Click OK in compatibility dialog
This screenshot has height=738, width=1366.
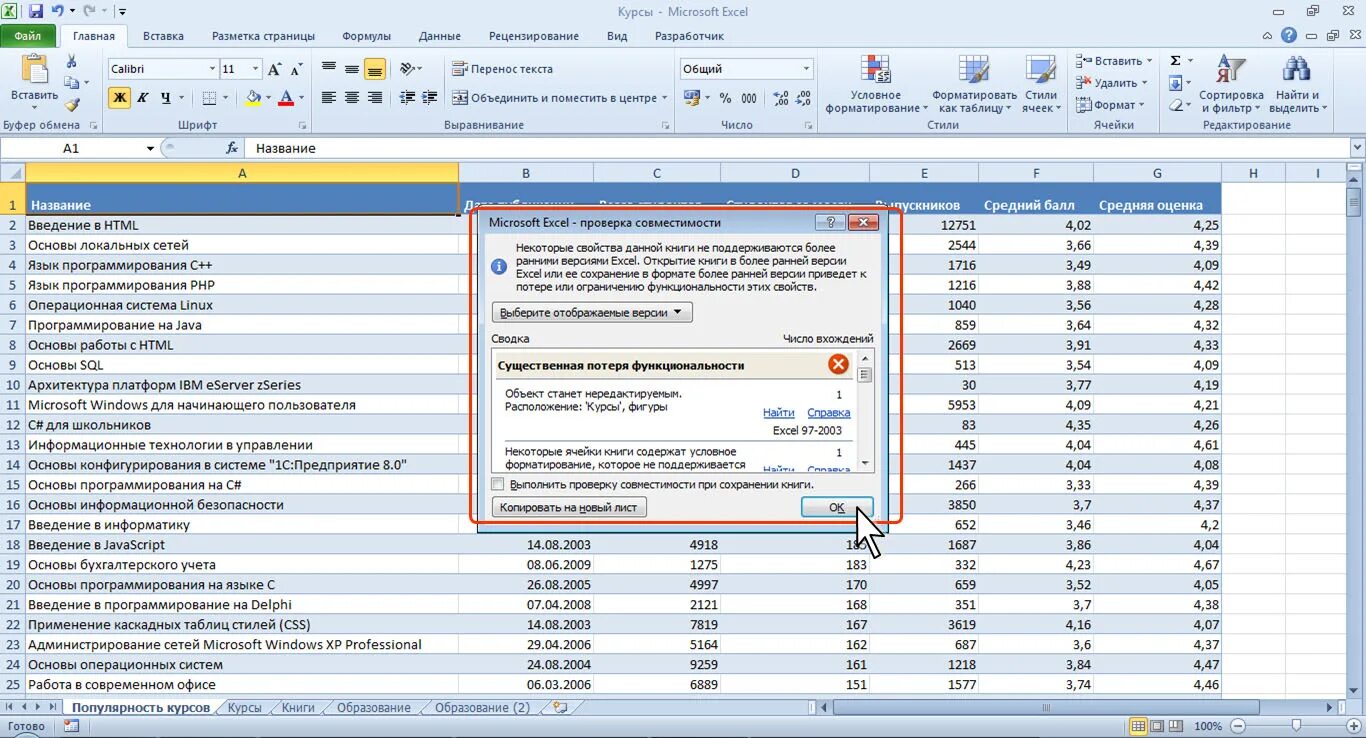(837, 507)
